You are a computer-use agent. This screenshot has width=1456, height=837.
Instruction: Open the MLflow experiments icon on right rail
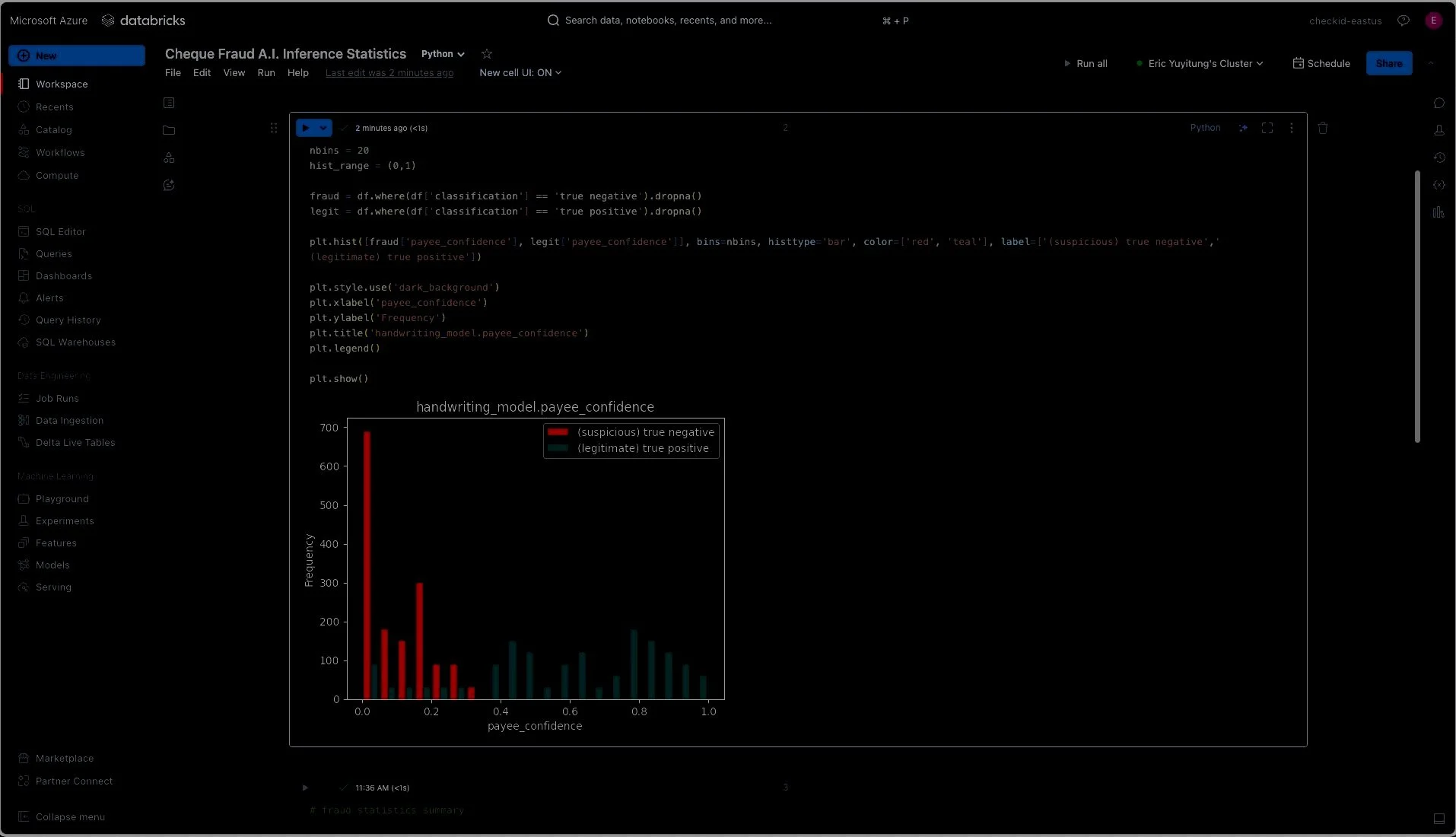1439,130
